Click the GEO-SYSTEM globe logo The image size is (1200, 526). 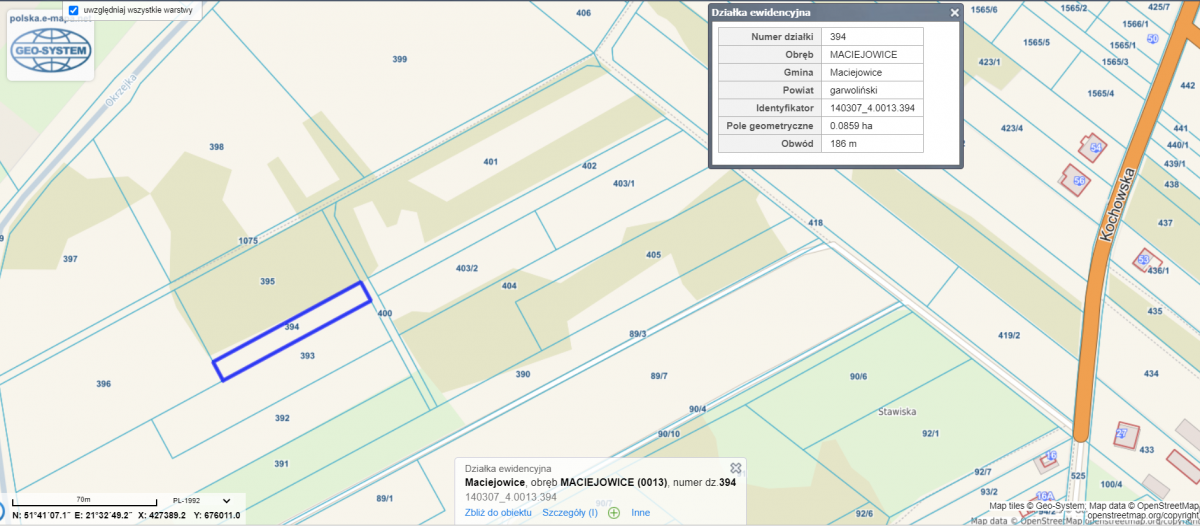click(x=50, y=50)
